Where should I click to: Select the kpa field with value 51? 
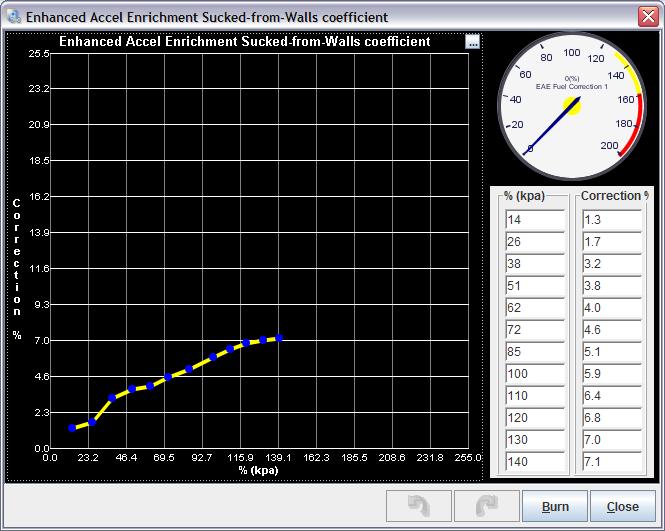pos(535,286)
